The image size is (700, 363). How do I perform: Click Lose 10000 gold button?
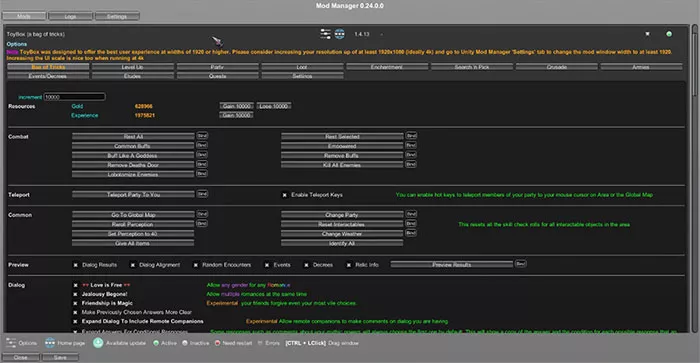pos(274,106)
